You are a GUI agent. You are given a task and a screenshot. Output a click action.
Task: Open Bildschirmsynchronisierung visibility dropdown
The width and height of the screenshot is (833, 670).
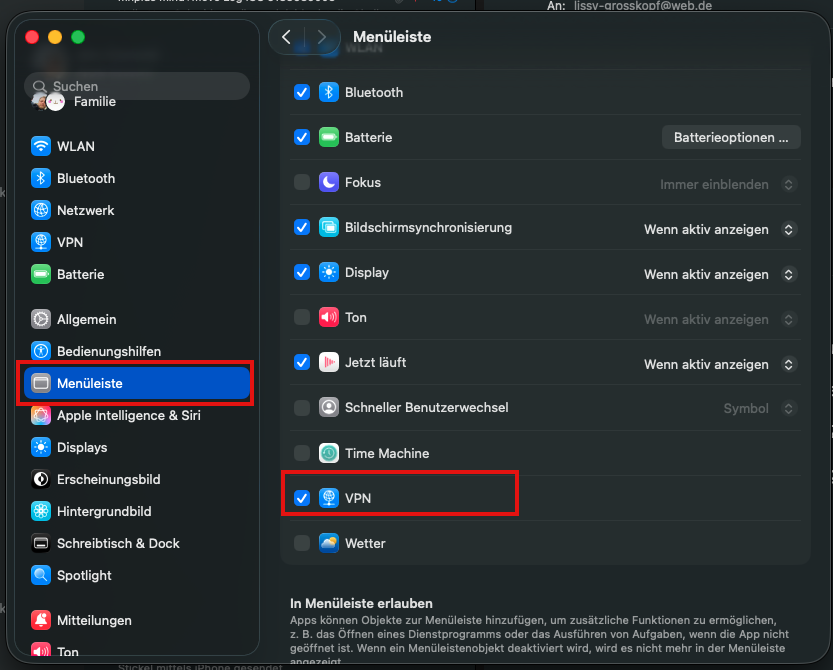point(719,229)
